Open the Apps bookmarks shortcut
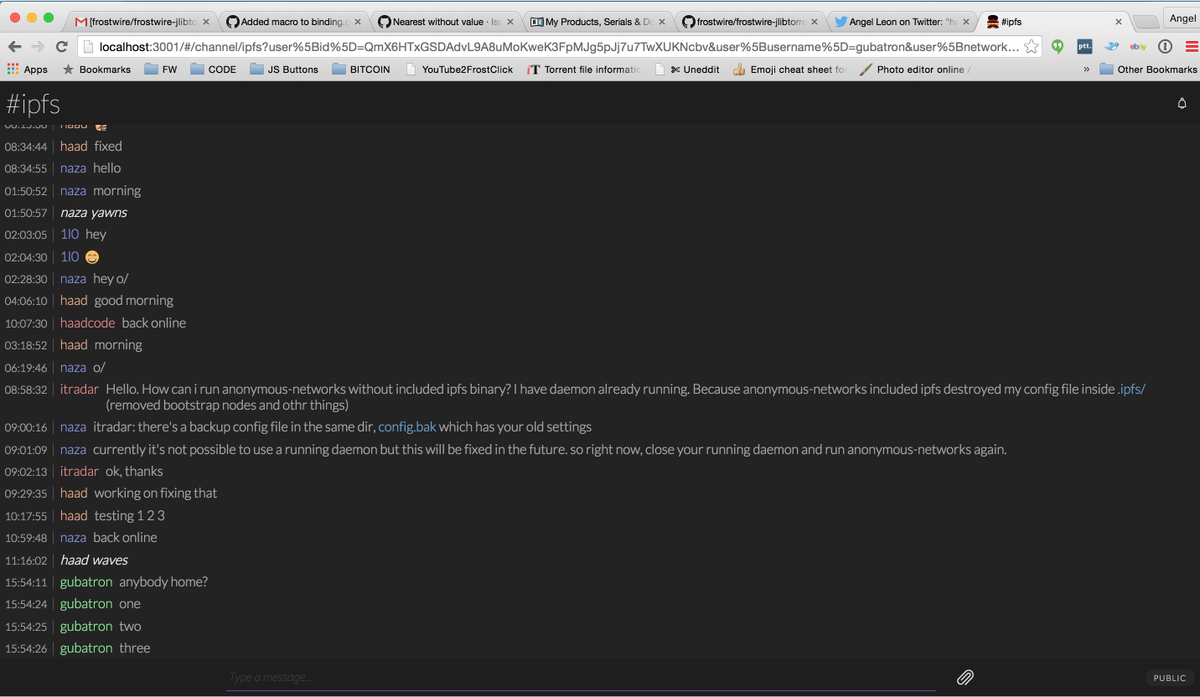The height and width of the screenshot is (697, 1200). click(x=27, y=69)
